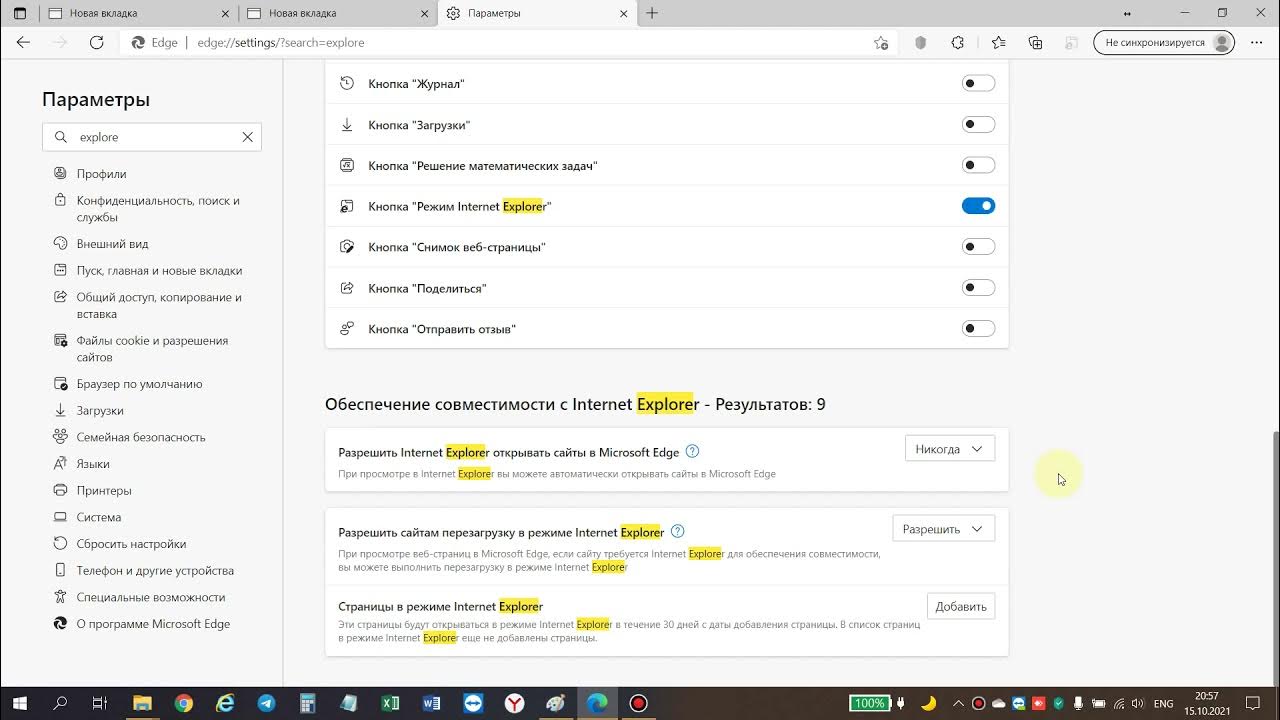Open Профили settings section

coord(101,174)
